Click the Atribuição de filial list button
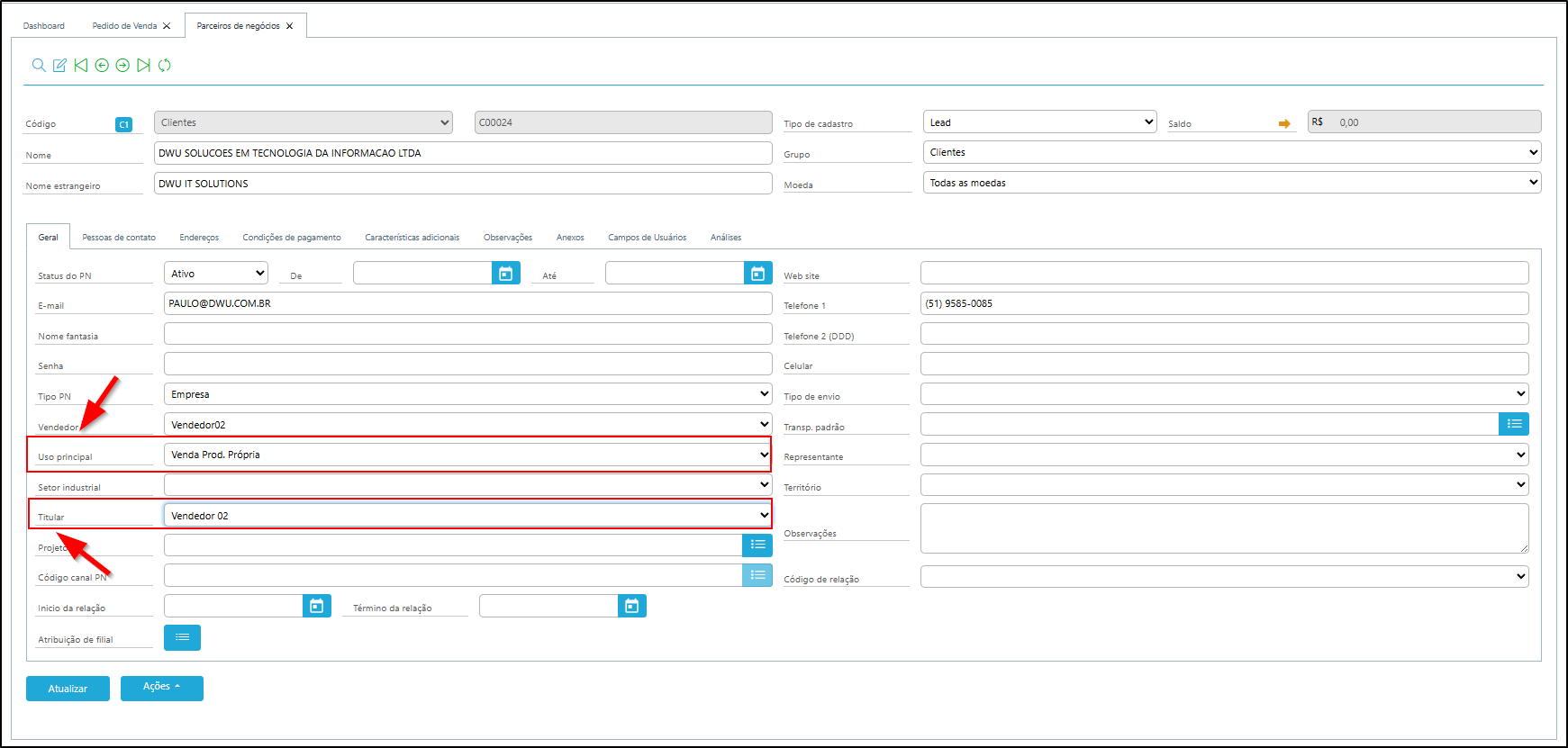The image size is (1568, 748). tap(182, 637)
